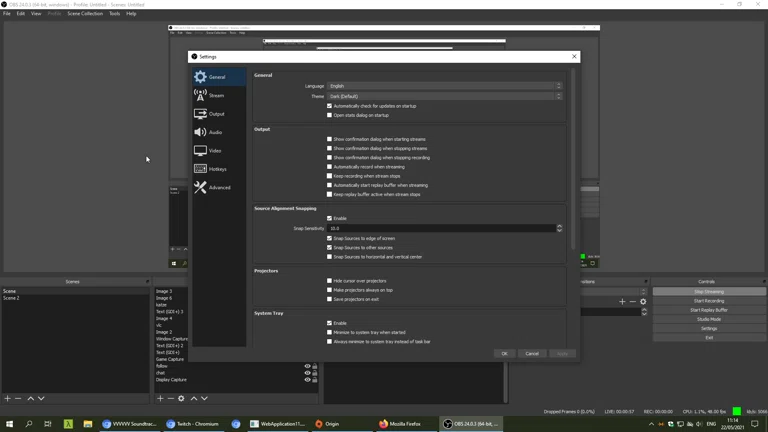Open source properties gear icon
The height and width of the screenshot is (432, 768).
click(x=181, y=399)
